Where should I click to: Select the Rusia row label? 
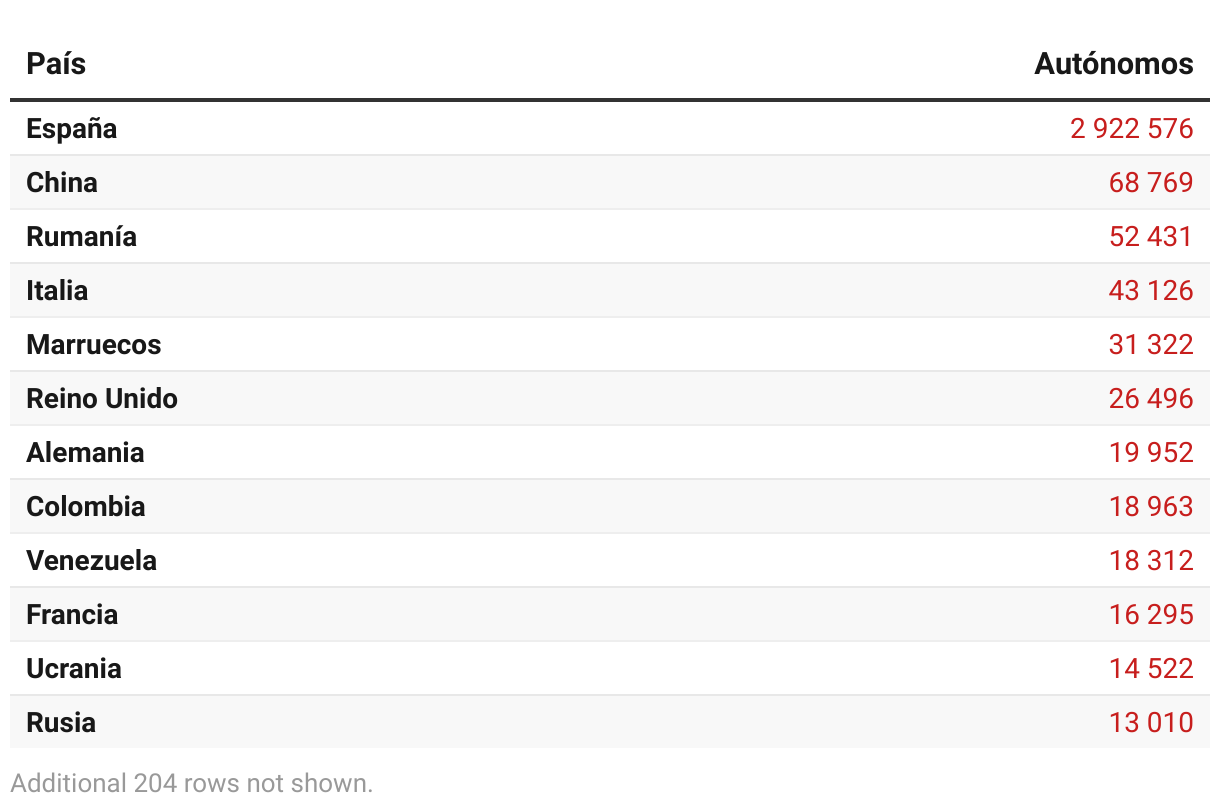tap(61, 723)
